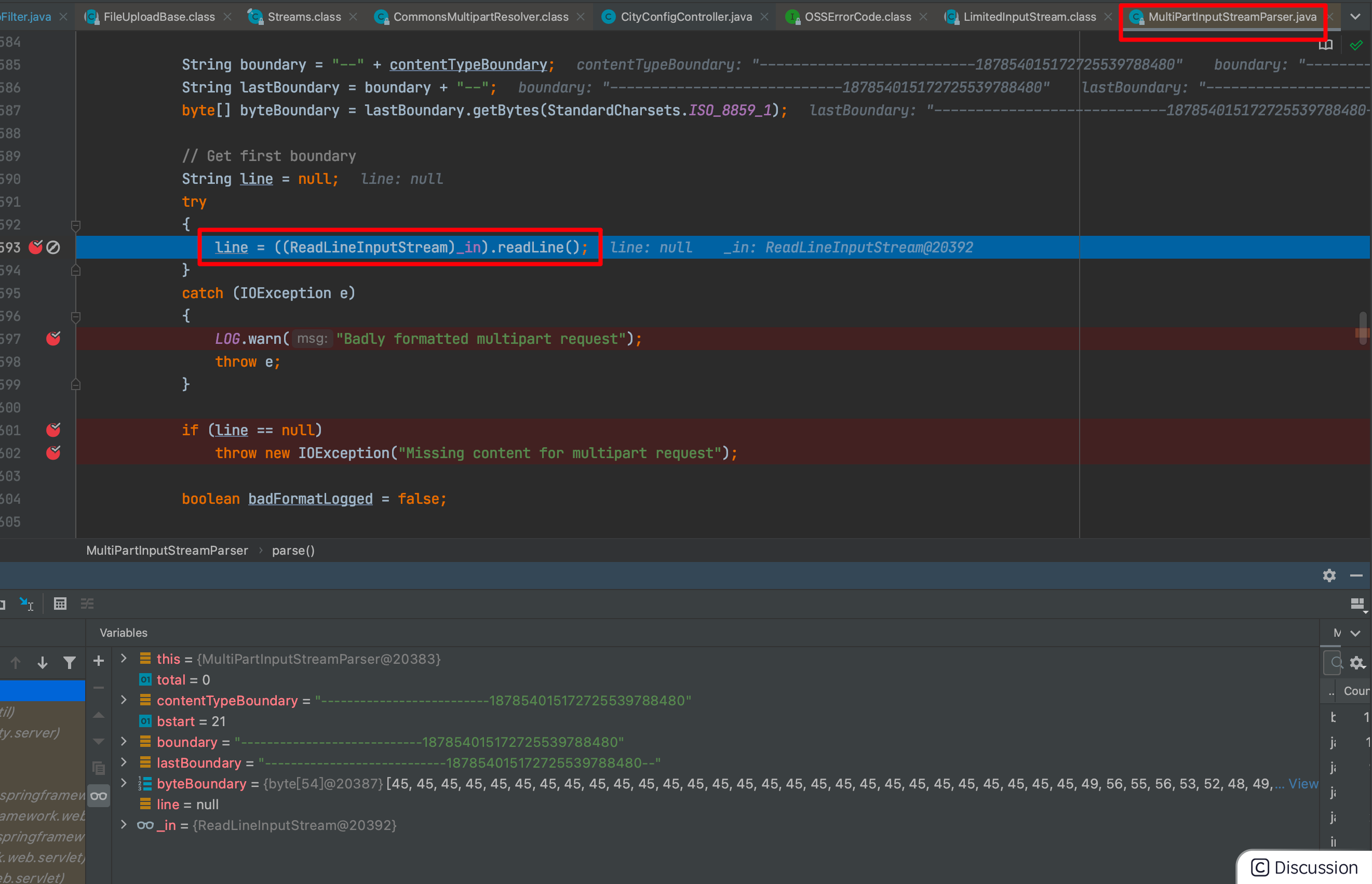
Task: Toggle show watches glasses button
Action: pyautogui.click(x=99, y=796)
